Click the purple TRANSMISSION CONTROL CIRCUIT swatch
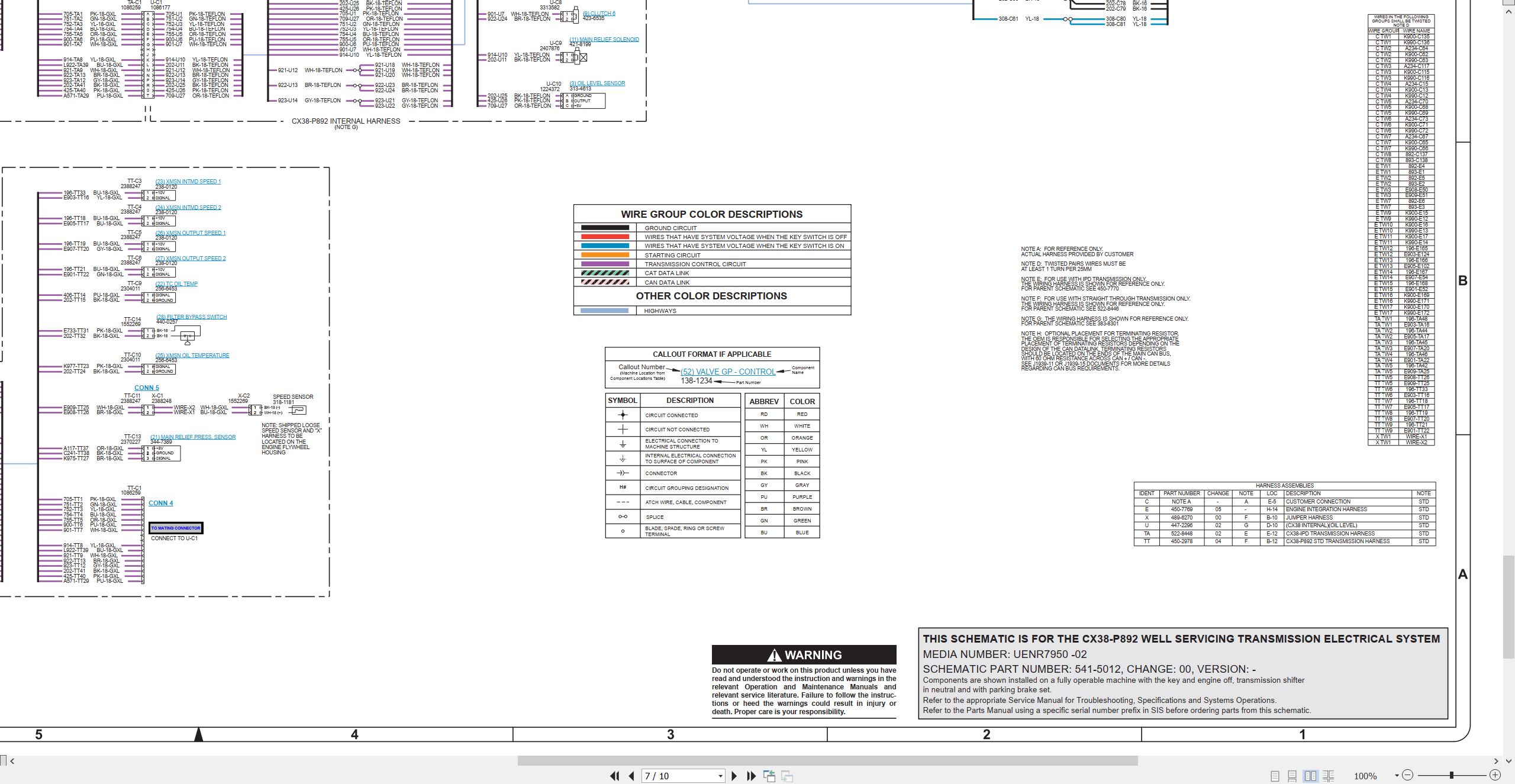 click(x=605, y=264)
